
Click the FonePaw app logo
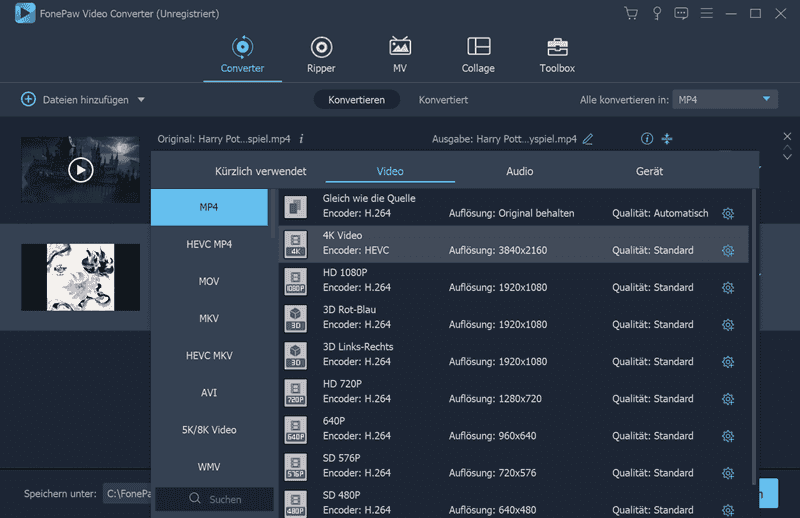tap(25, 13)
